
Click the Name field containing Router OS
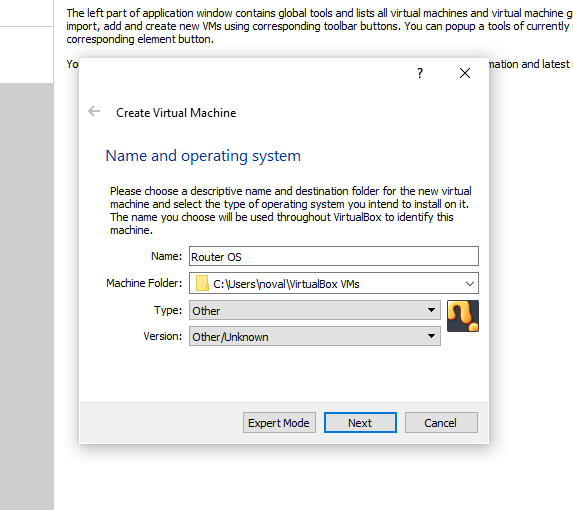[334, 256]
